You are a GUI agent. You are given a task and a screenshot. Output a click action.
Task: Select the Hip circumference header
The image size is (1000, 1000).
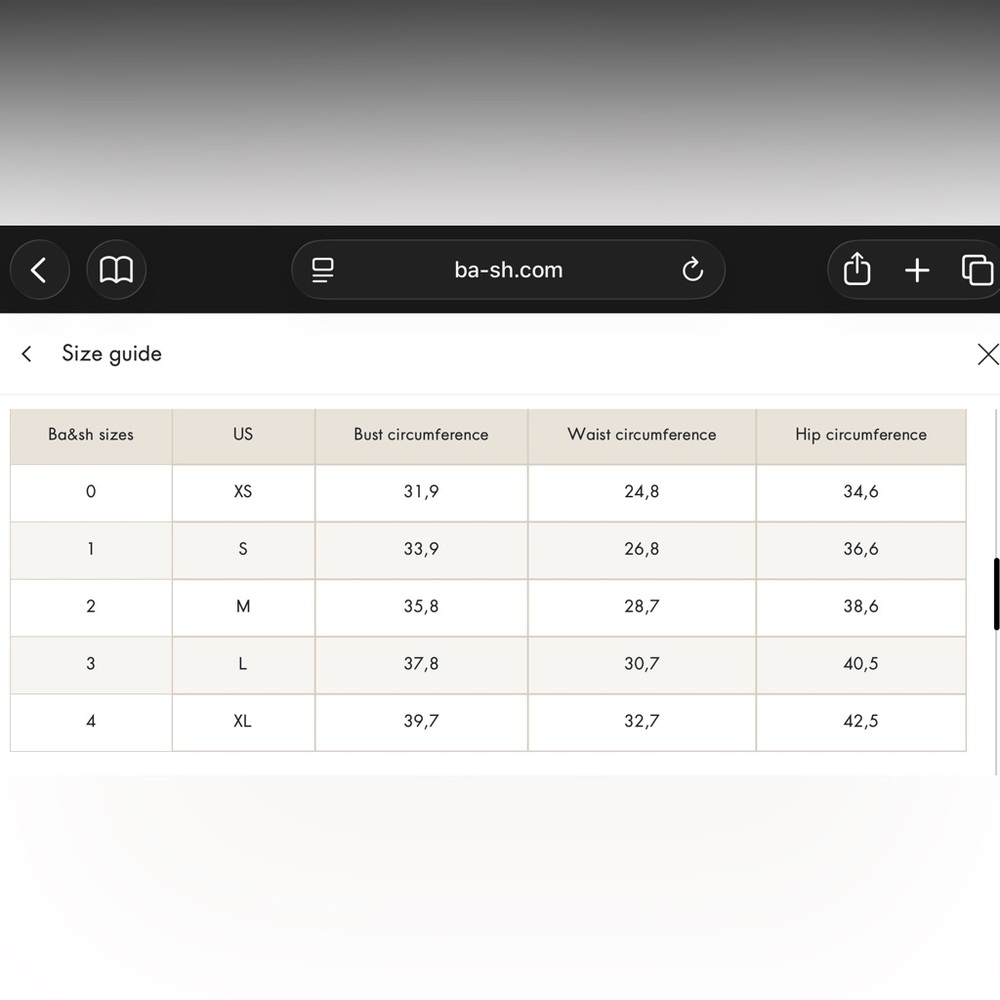point(861,435)
